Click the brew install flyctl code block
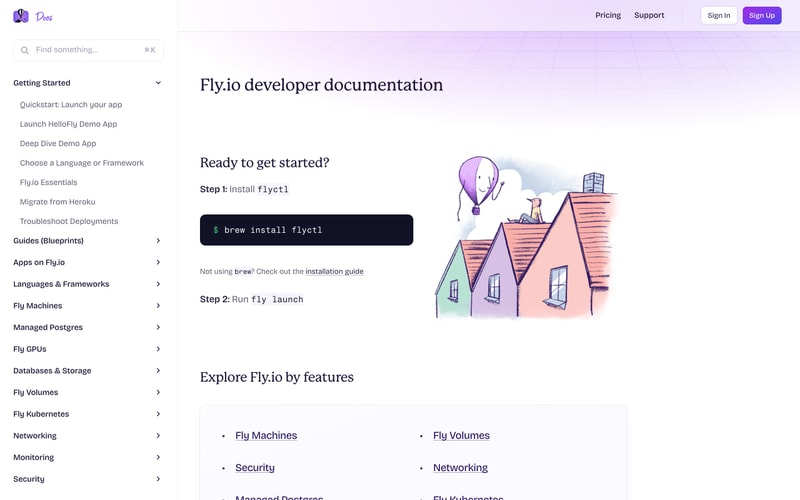This screenshot has width=800, height=500. tap(307, 230)
